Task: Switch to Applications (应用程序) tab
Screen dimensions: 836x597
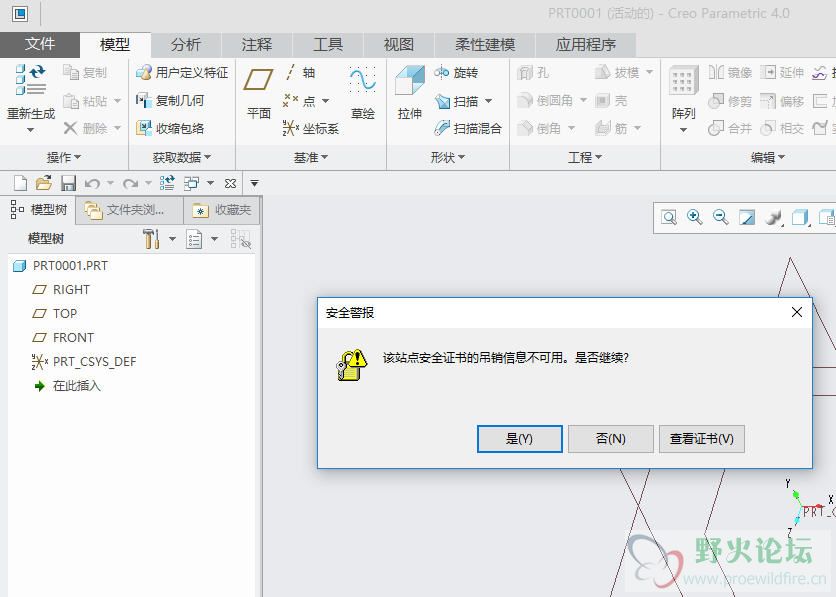Action: (x=585, y=45)
